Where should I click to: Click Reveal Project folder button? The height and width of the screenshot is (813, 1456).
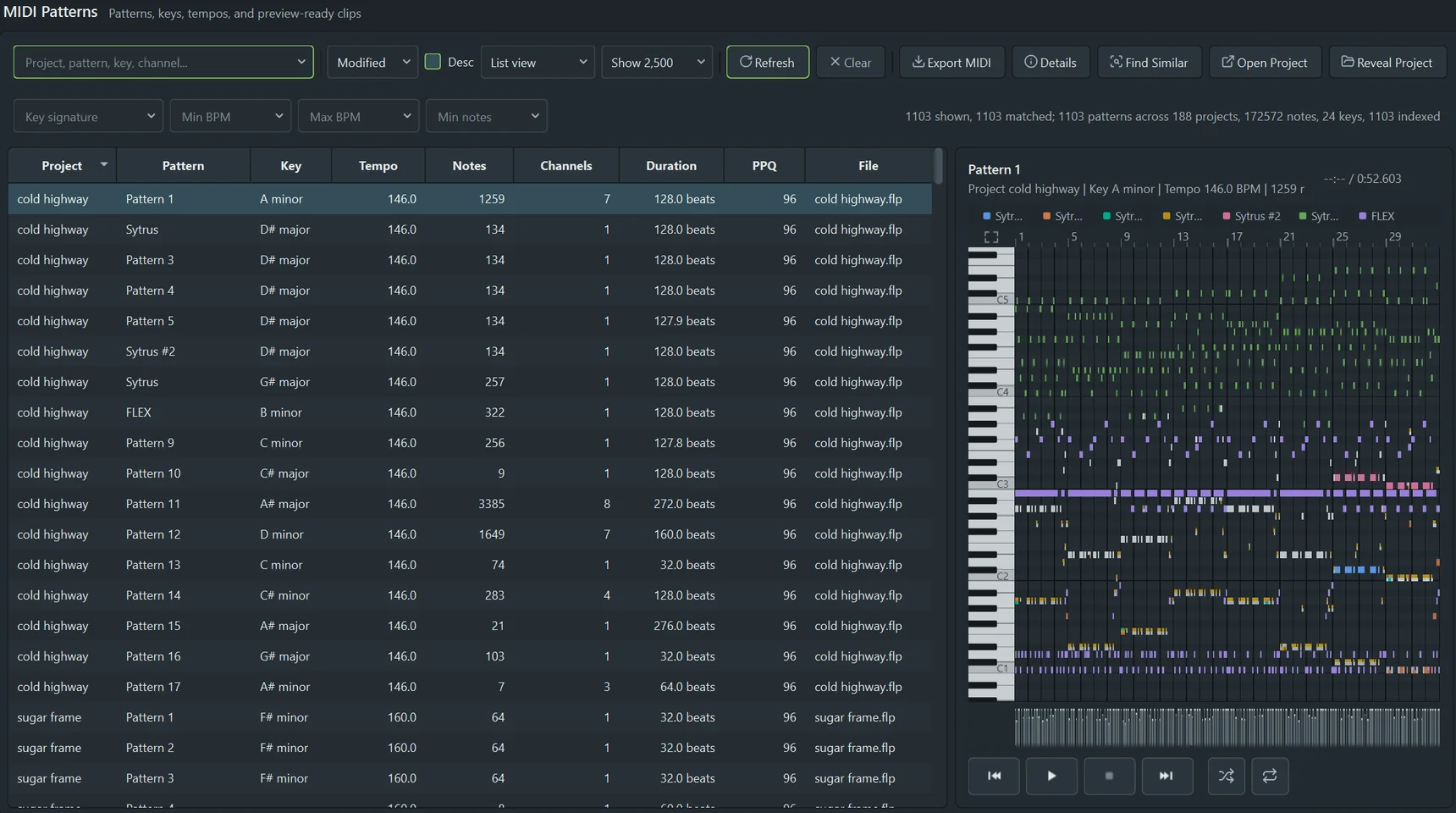pyautogui.click(x=1387, y=62)
